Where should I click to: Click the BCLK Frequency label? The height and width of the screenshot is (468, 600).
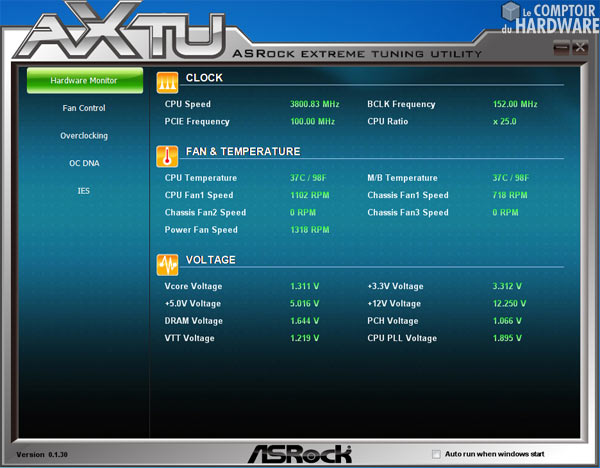pos(401,104)
